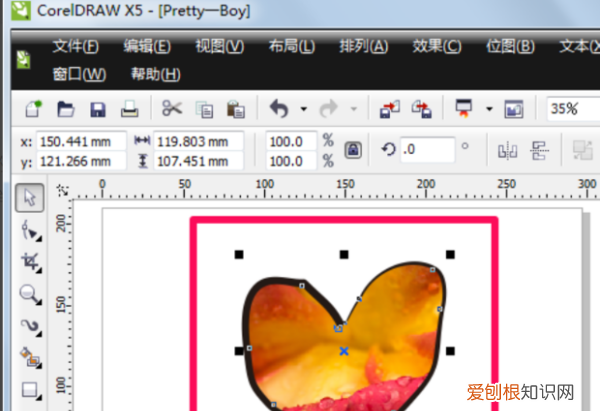
Task: Click the Open file folder icon
Action: [x=67, y=108]
